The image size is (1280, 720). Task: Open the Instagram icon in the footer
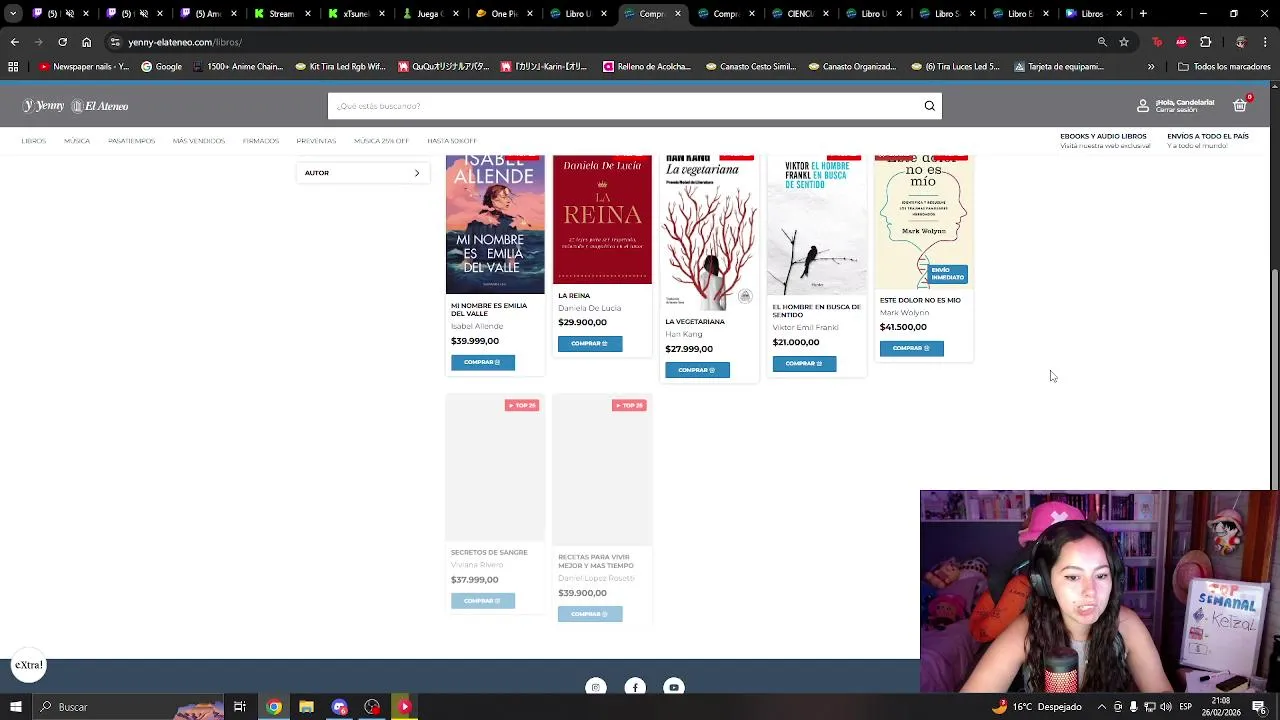(x=596, y=687)
